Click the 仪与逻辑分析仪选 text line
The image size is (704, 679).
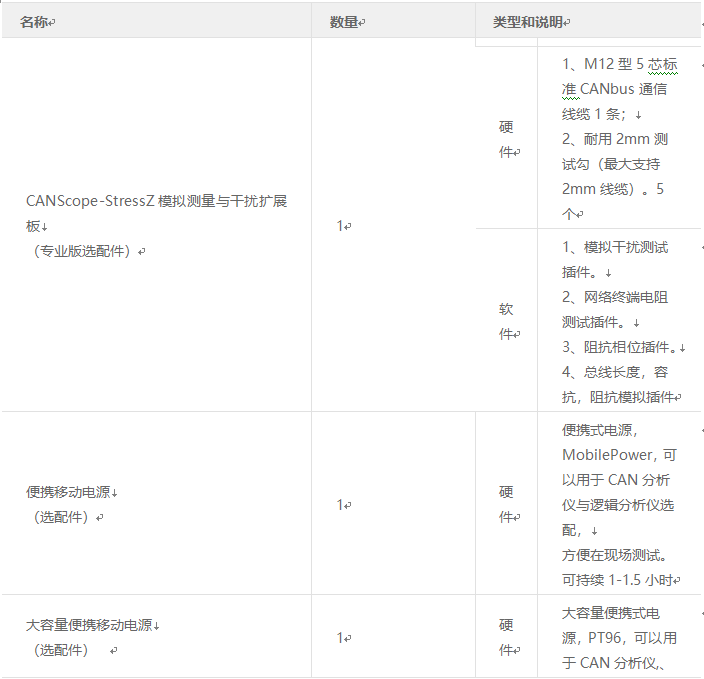click(x=618, y=505)
